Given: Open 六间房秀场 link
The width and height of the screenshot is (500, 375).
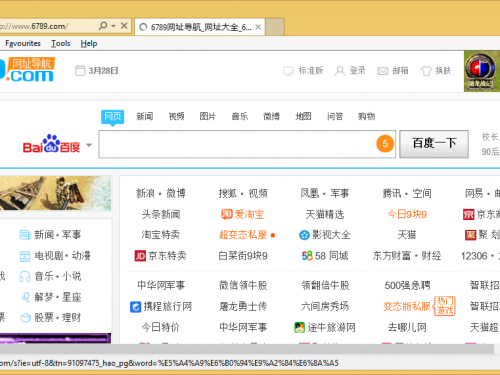Looking at the screenshot, I should pyautogui.click(x=325, y=306).
